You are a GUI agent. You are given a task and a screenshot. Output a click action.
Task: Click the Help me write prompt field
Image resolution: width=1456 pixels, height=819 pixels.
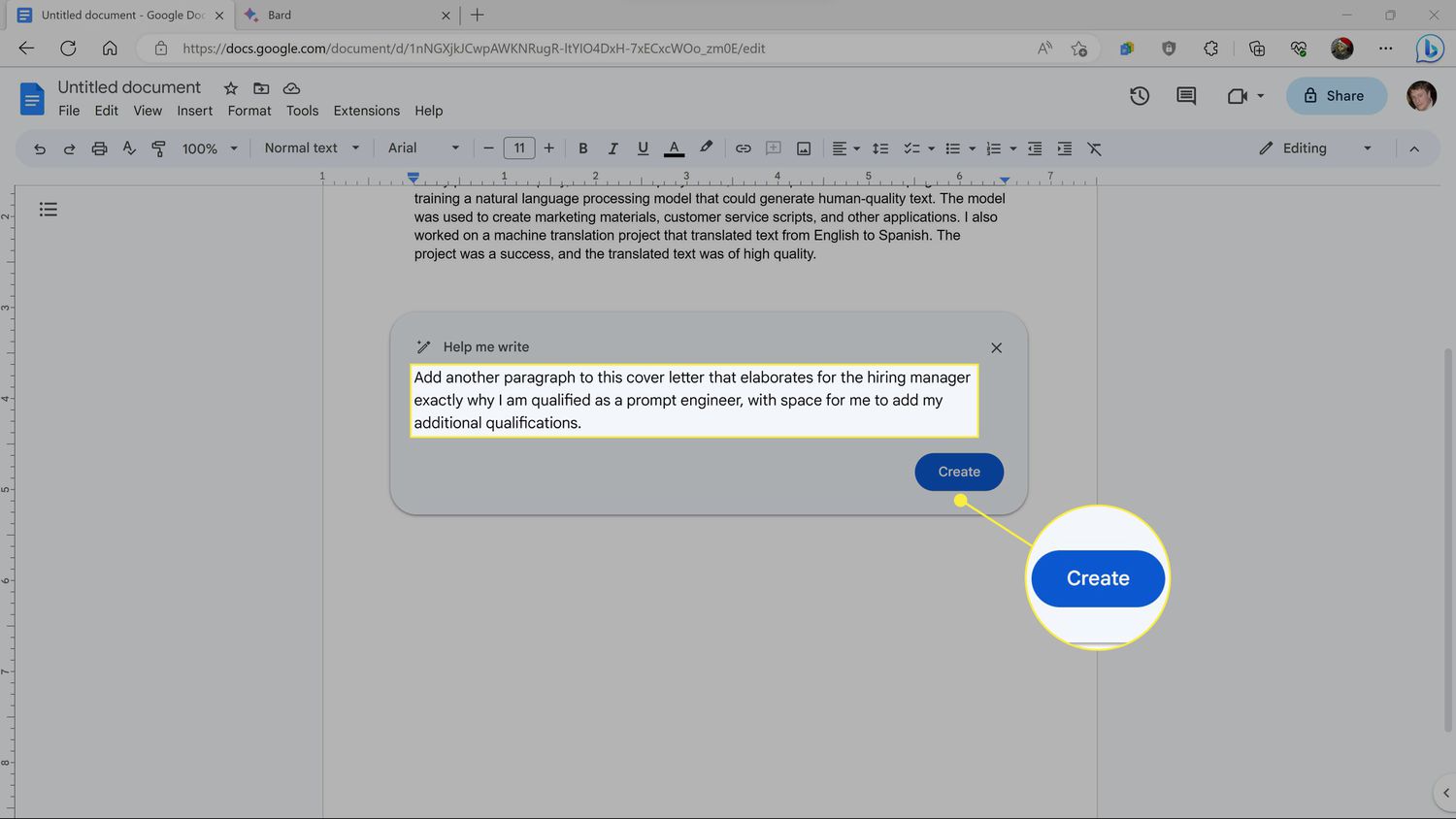pos(694,400)
